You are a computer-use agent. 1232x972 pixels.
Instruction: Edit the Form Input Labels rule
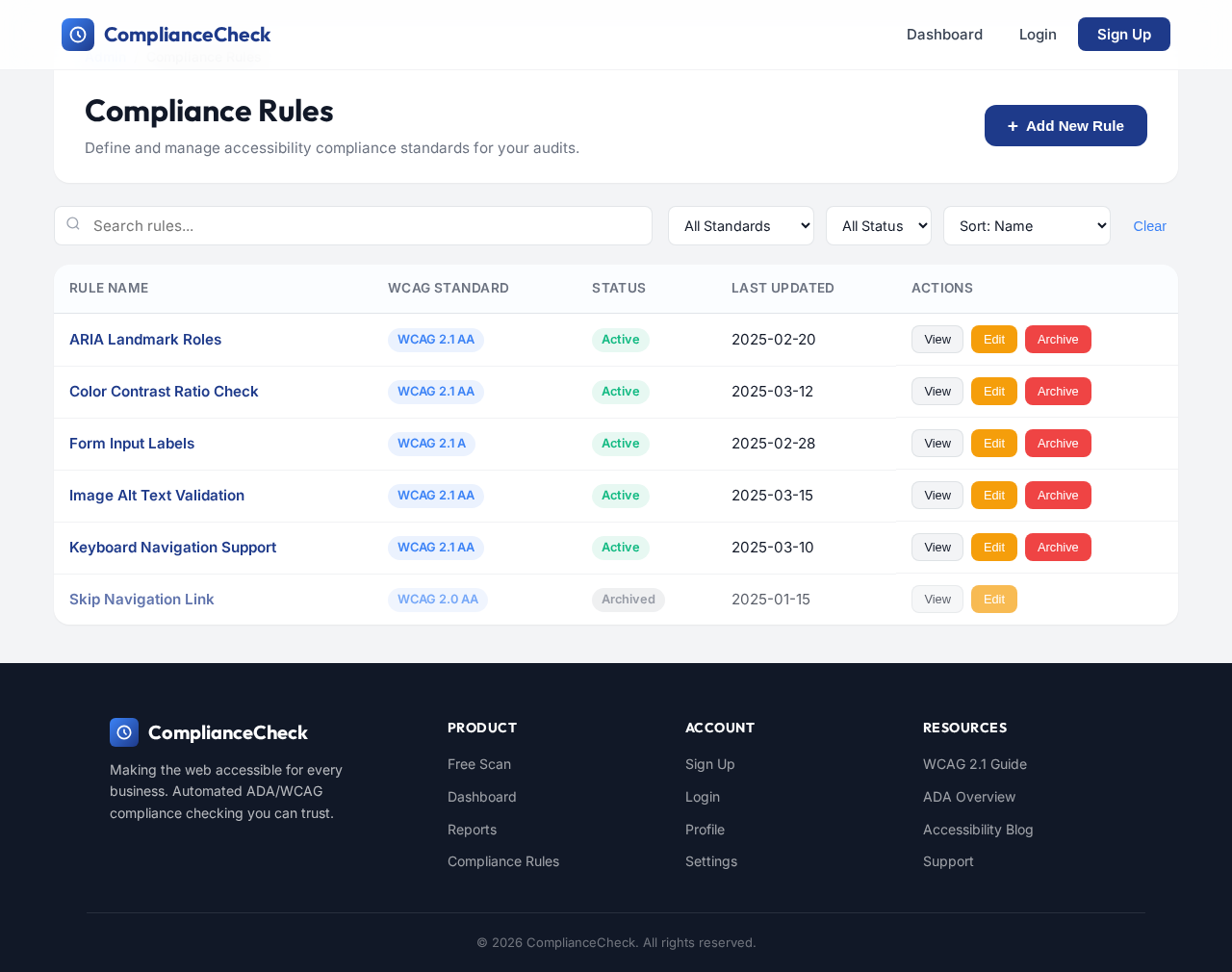994,444
